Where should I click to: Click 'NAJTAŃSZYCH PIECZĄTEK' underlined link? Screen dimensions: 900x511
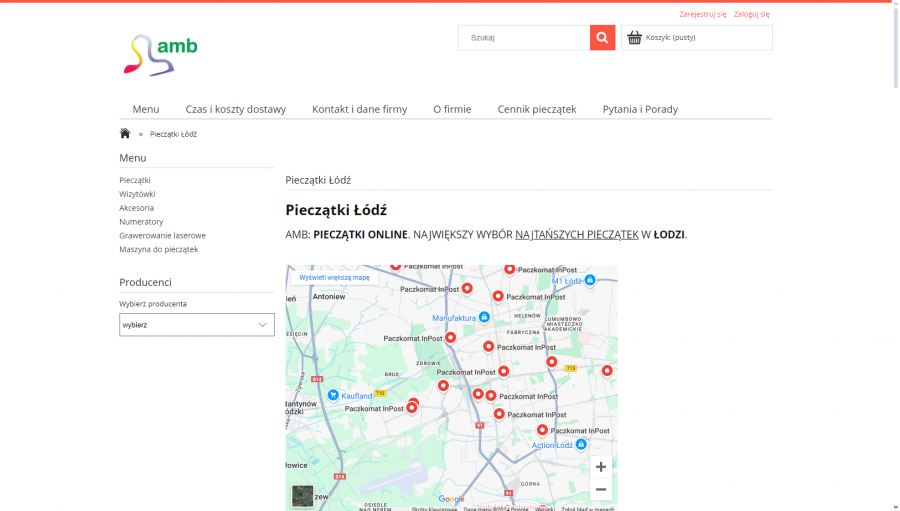click(577, 234)
